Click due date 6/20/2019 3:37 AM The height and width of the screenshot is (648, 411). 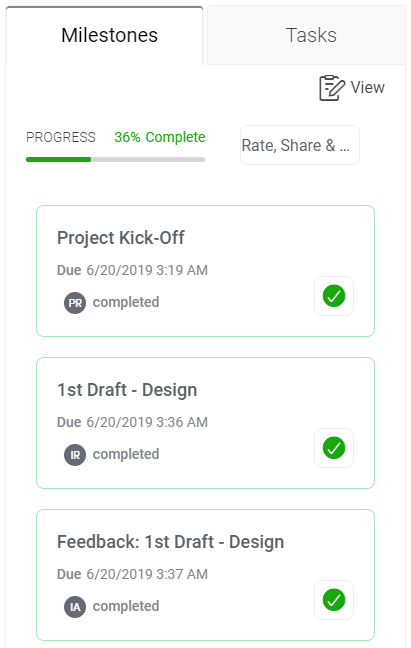click(147, 574)
